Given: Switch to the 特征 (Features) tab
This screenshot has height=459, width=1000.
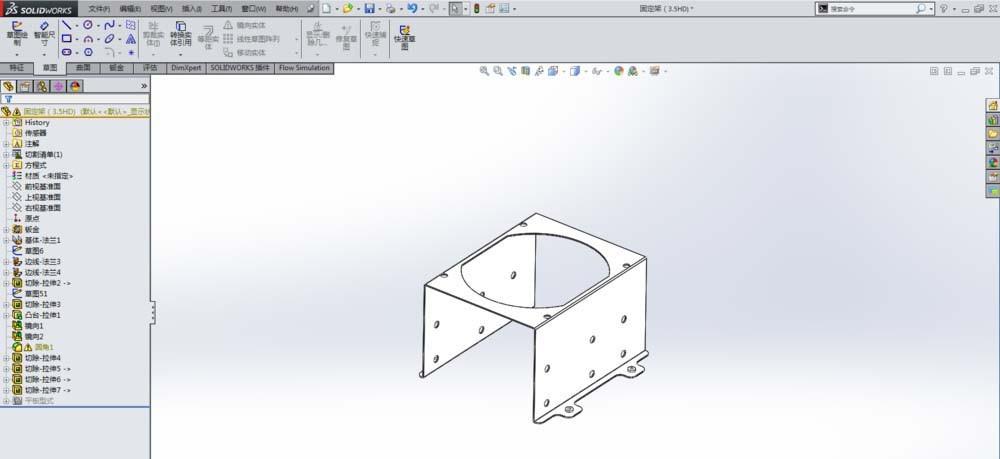Looking at the screenshot, I should [x=17, y=68].
